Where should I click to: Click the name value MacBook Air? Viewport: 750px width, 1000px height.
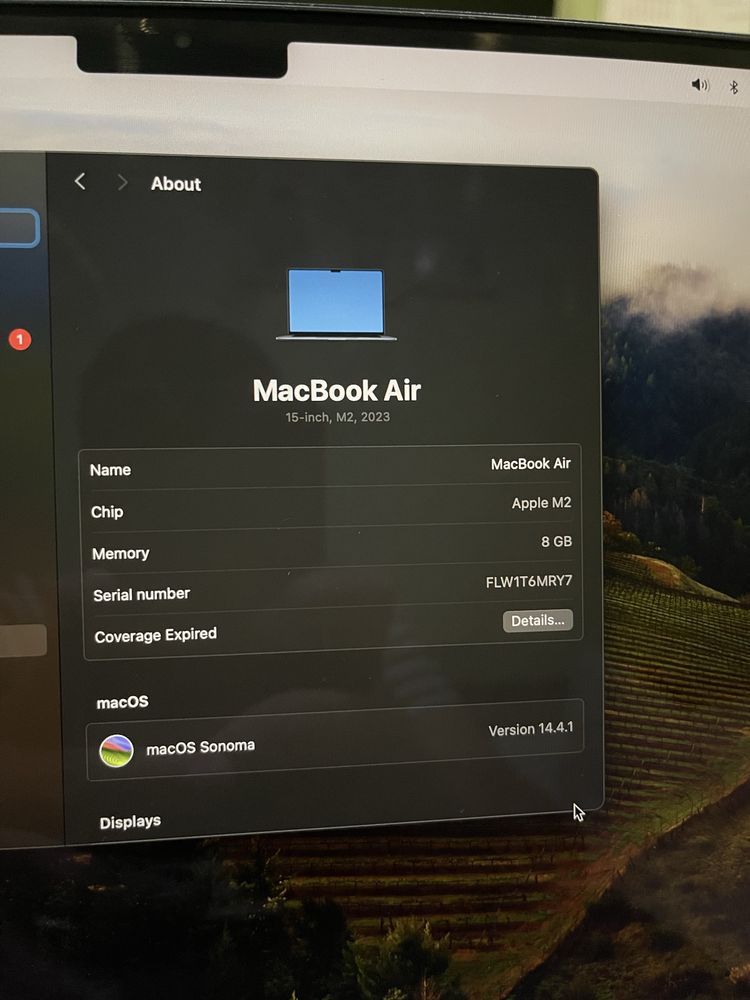point(530,464)
